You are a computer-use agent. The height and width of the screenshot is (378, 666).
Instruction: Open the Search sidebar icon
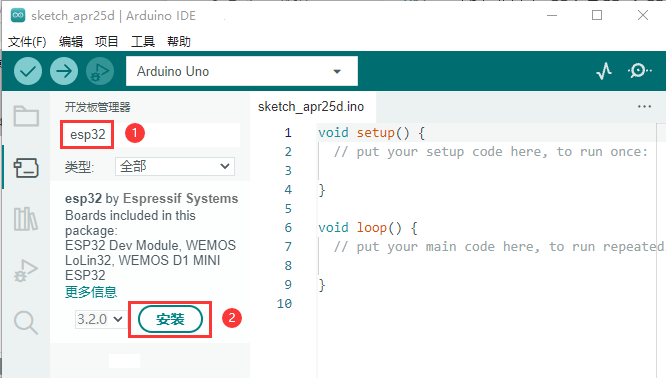click(x=26, y=323)
